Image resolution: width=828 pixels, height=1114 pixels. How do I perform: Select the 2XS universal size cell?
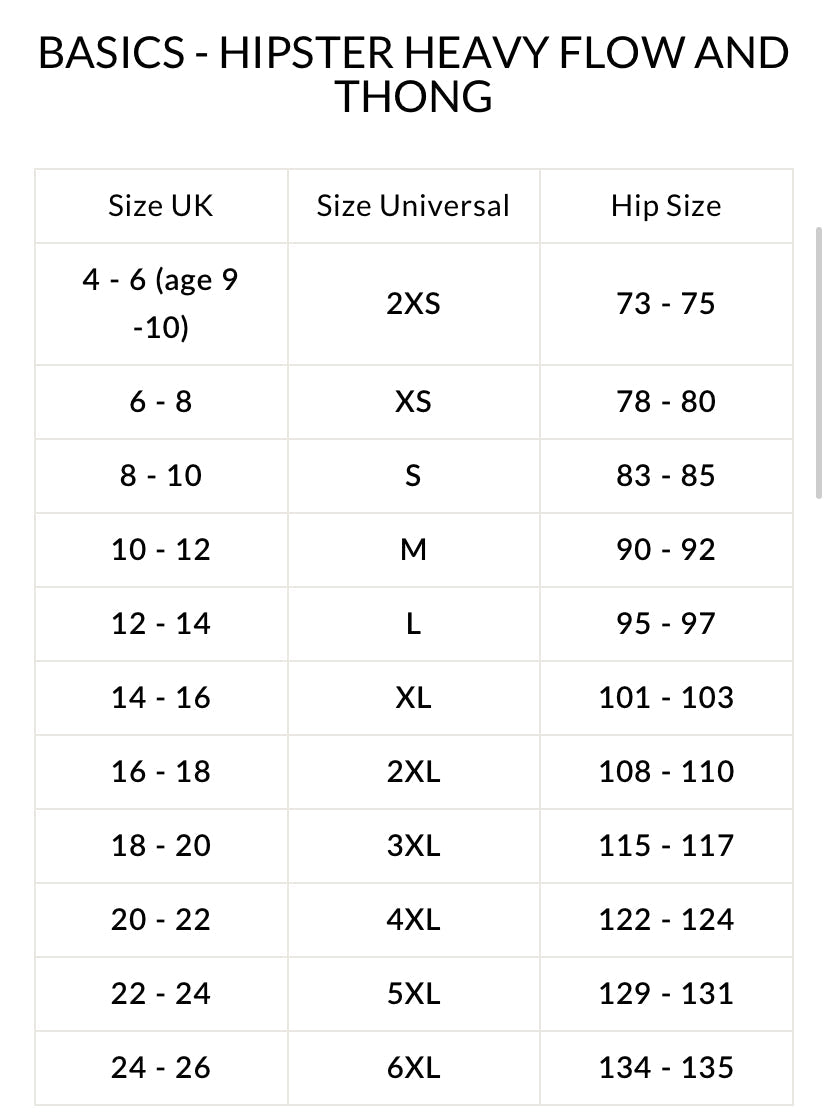click(413, 303)
